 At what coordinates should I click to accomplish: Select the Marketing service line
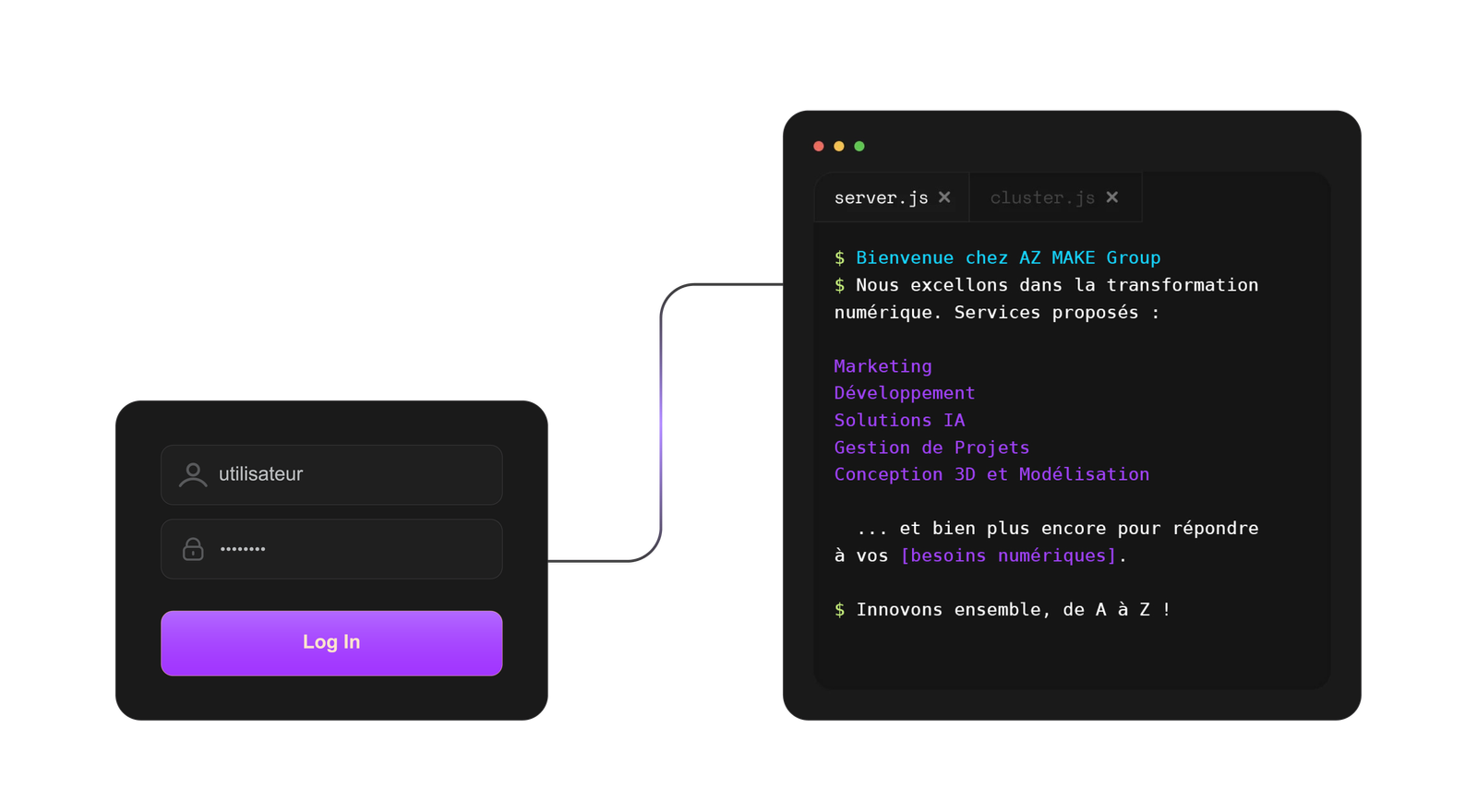883,366
